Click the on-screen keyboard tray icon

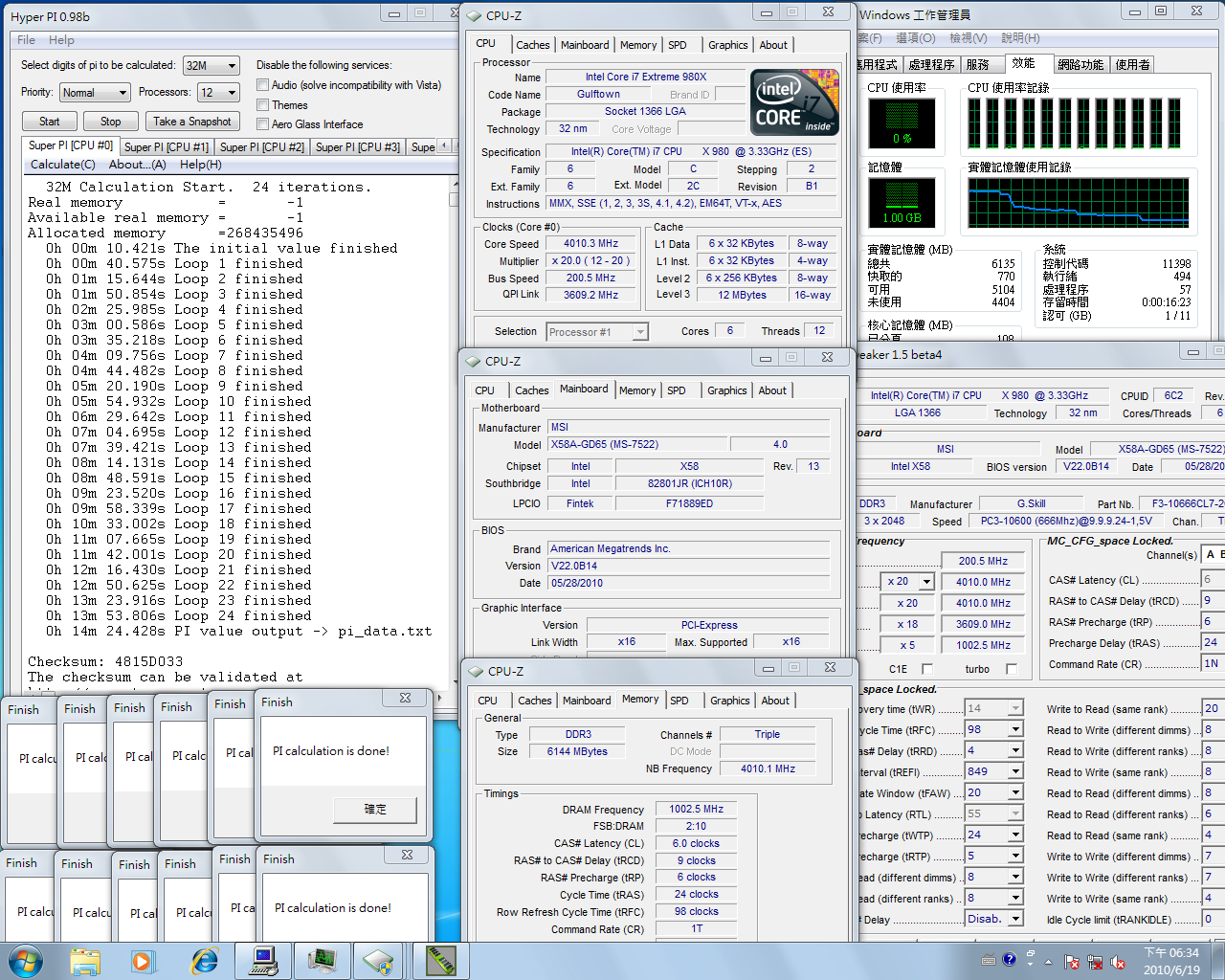coord(989,960)
